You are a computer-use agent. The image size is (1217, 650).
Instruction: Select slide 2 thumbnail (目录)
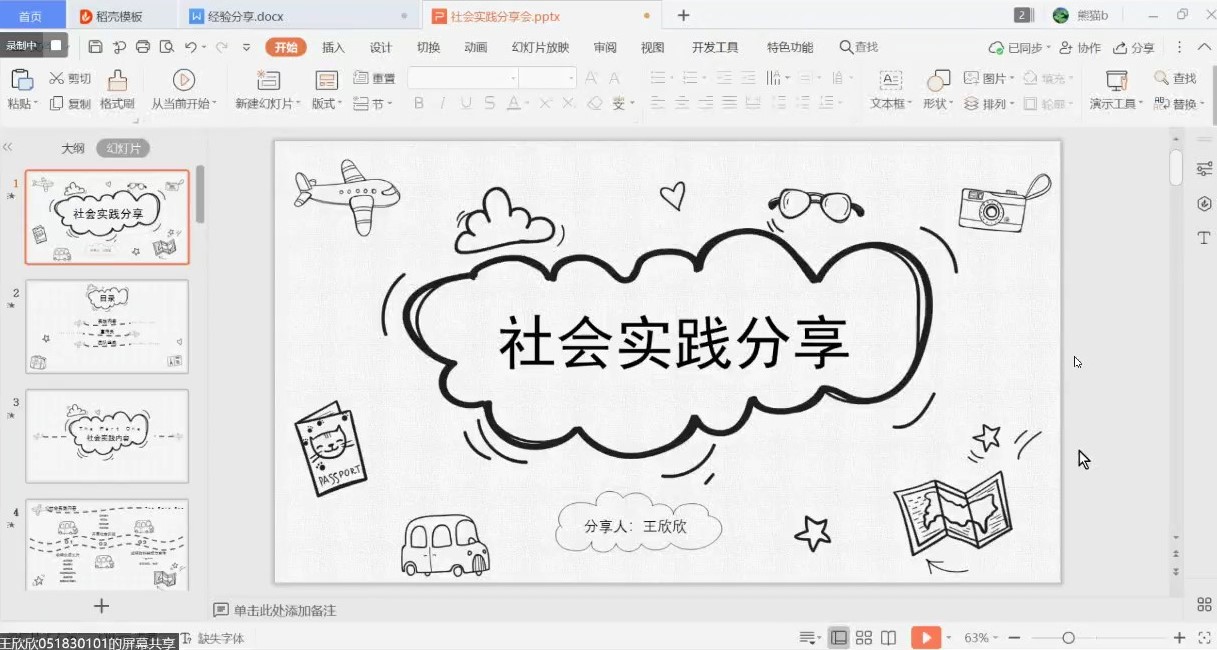coord(107,326)
